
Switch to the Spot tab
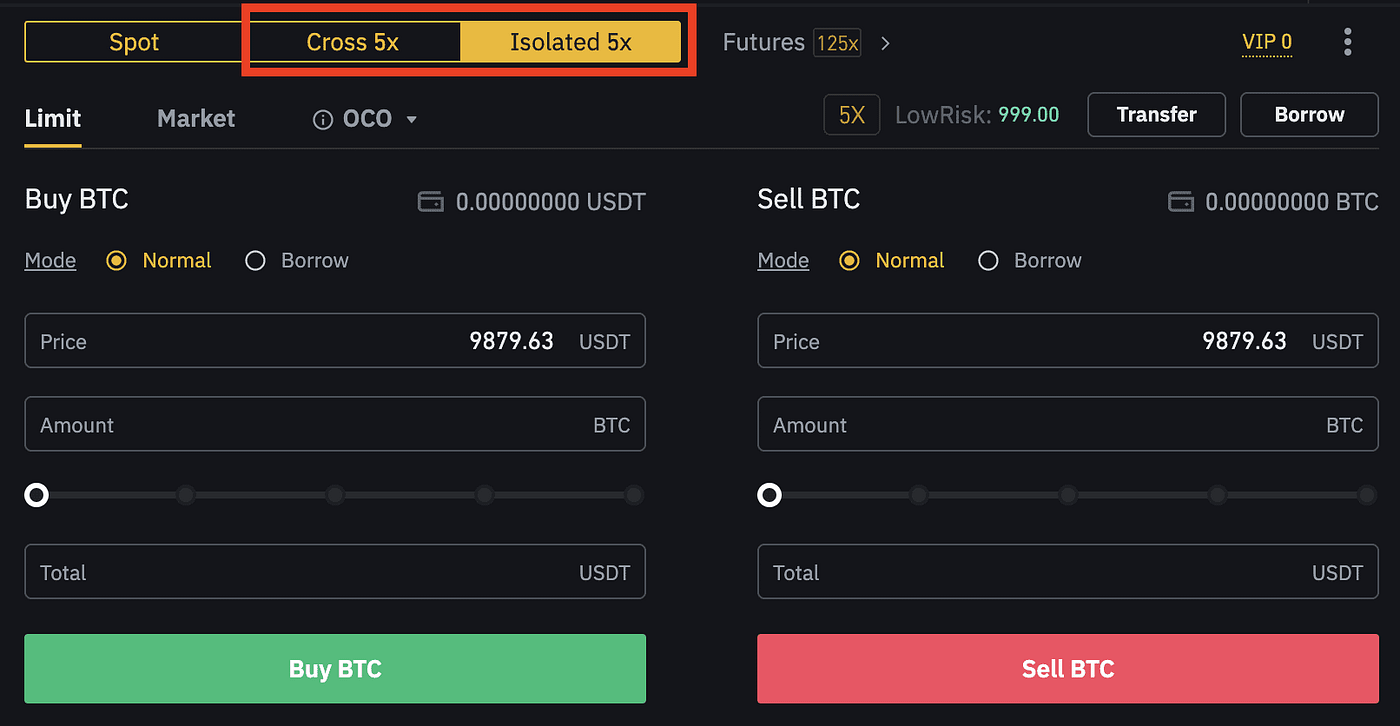point(133,41)
